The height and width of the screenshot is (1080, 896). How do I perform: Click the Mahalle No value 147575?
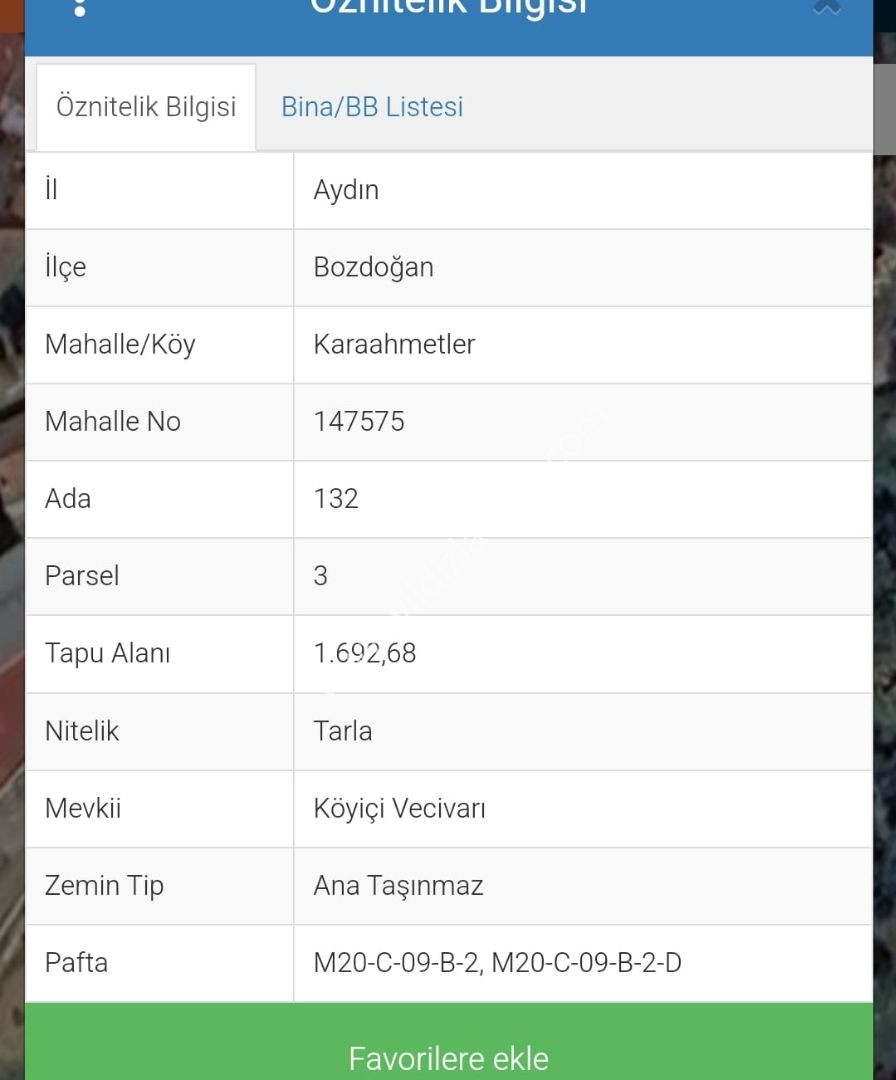click(359, 422)
